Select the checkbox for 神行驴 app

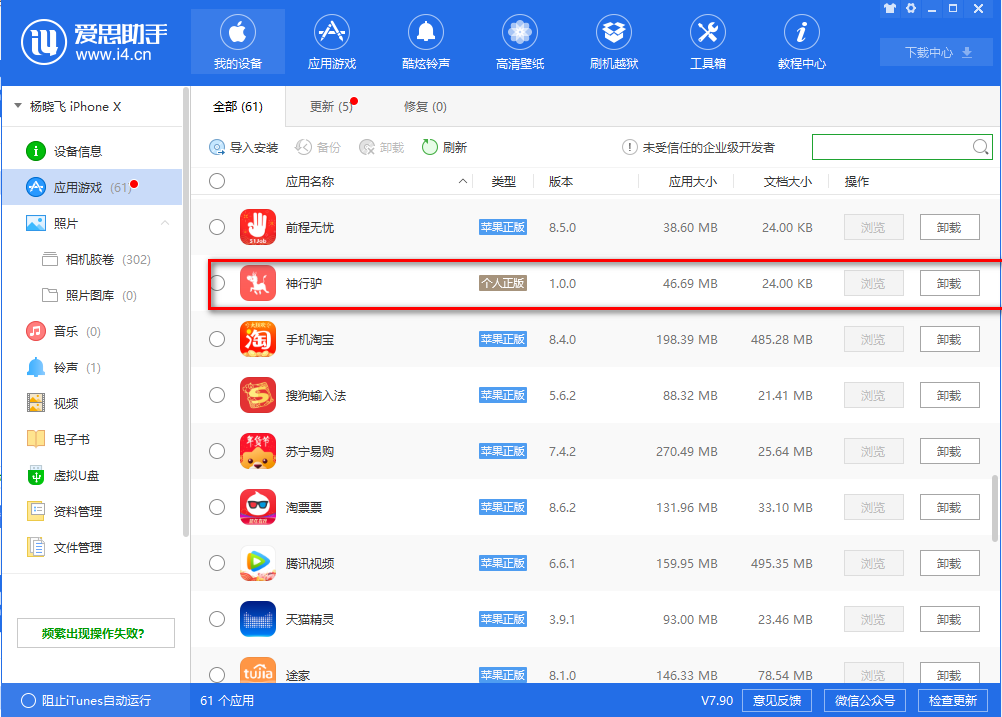click(x=217, y=283)
